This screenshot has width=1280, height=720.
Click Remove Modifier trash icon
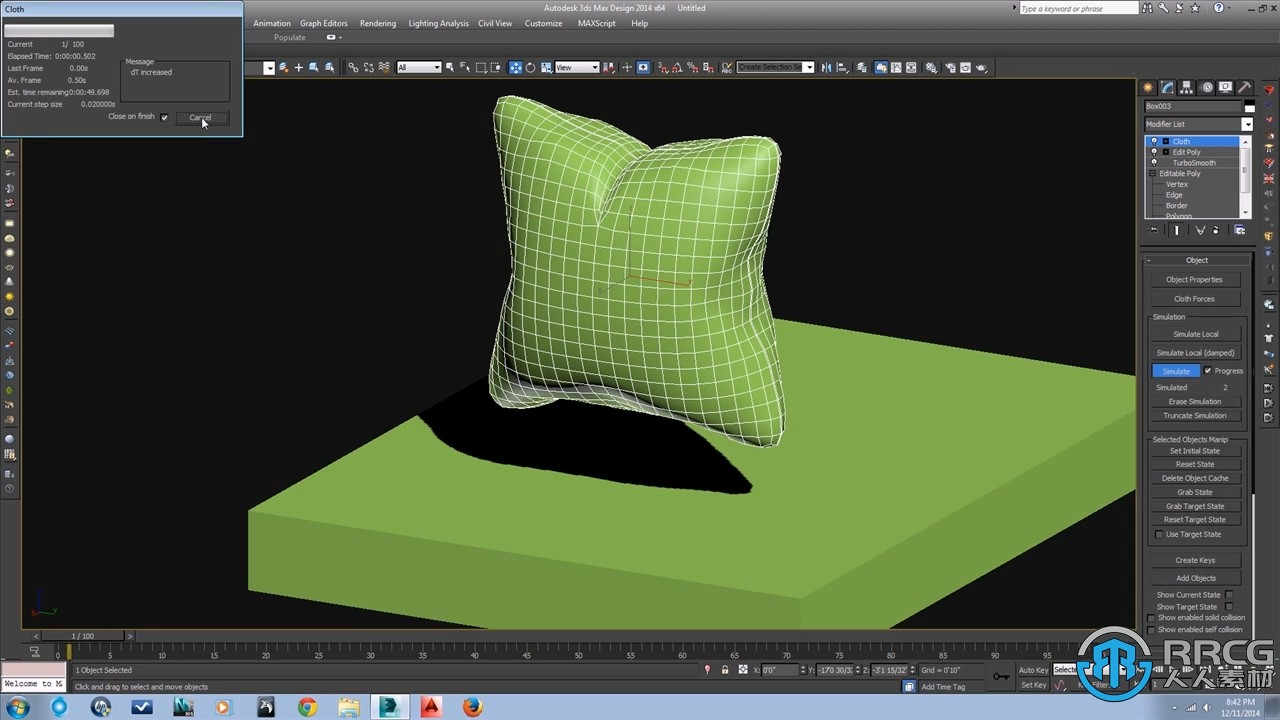[x=1215, y=230]
